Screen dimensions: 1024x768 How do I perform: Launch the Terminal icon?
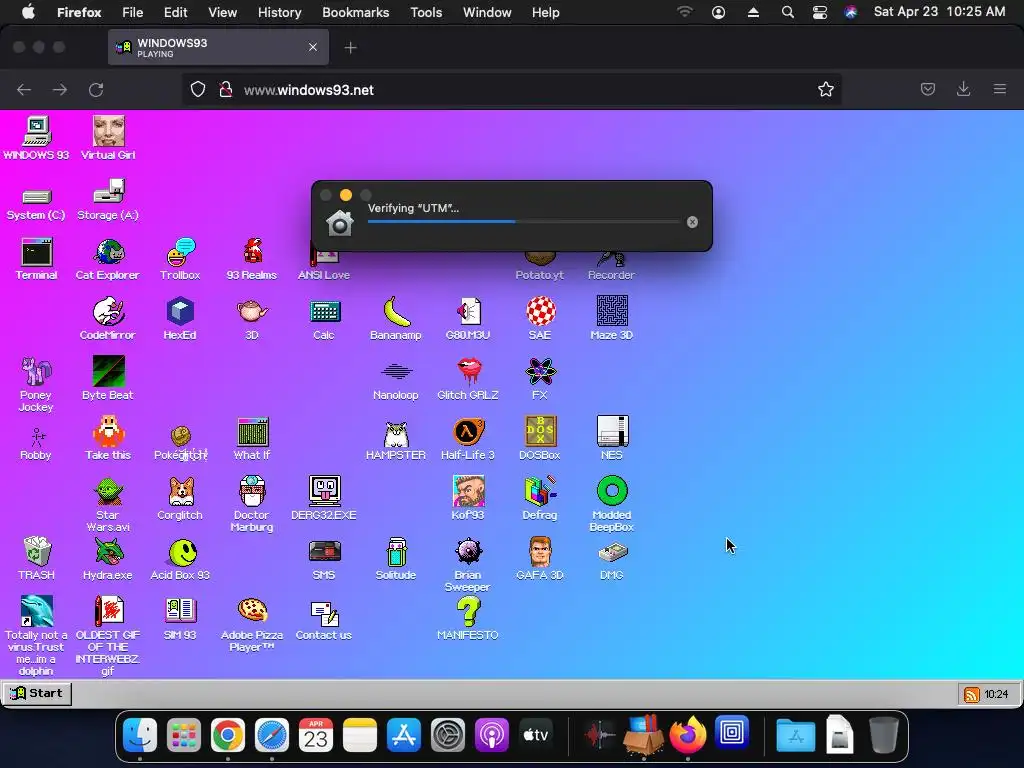37,251
